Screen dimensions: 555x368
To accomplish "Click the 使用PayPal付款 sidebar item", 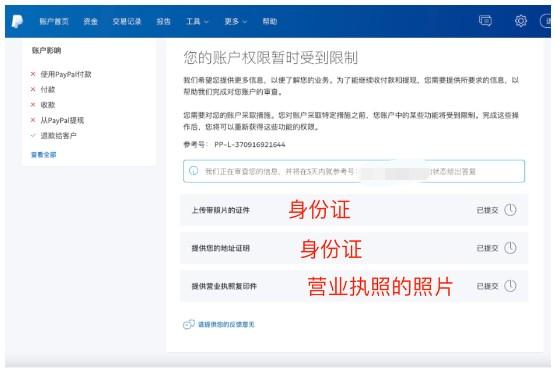I will point(66,74).
